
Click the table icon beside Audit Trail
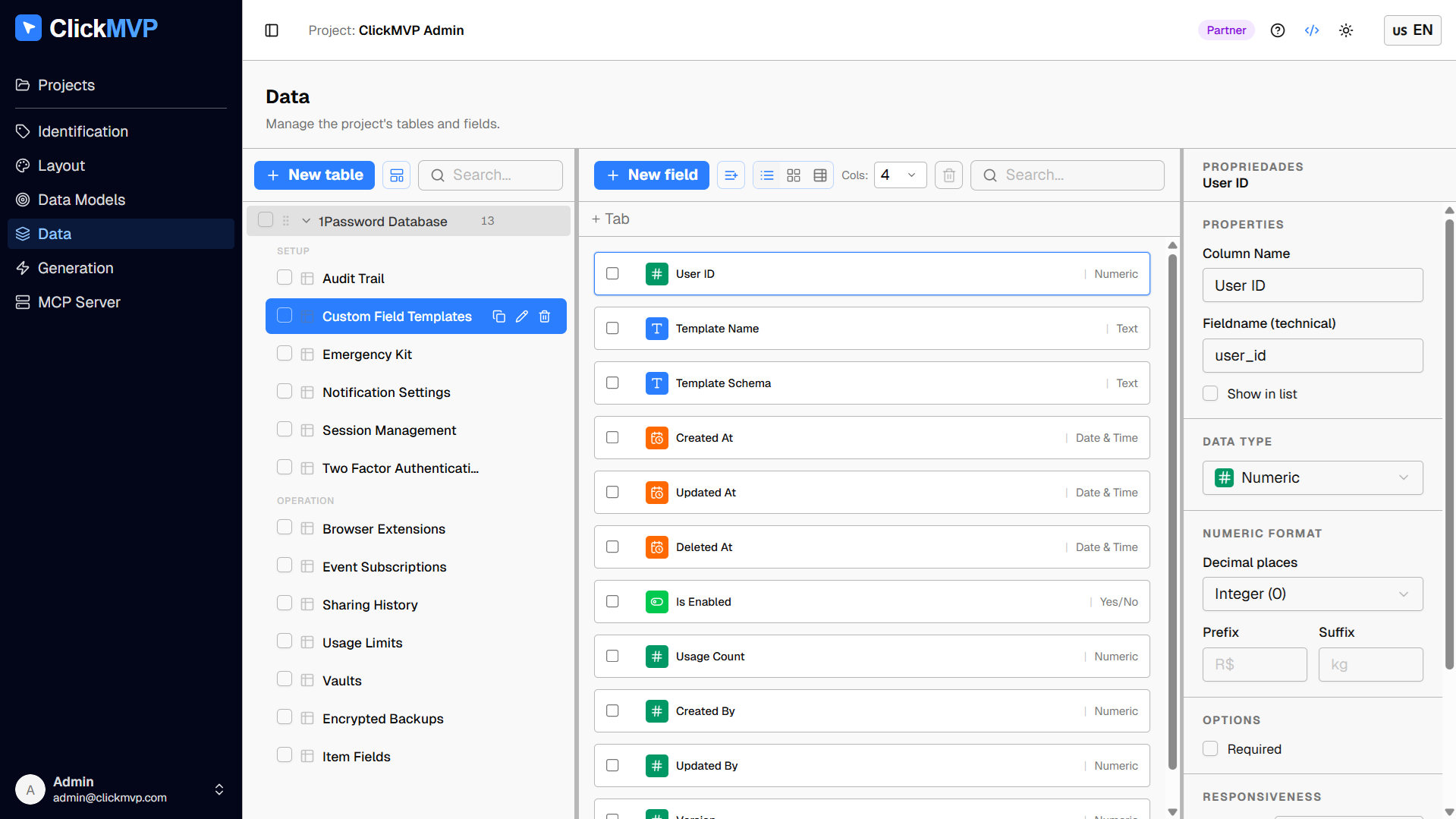pos(307,279)
